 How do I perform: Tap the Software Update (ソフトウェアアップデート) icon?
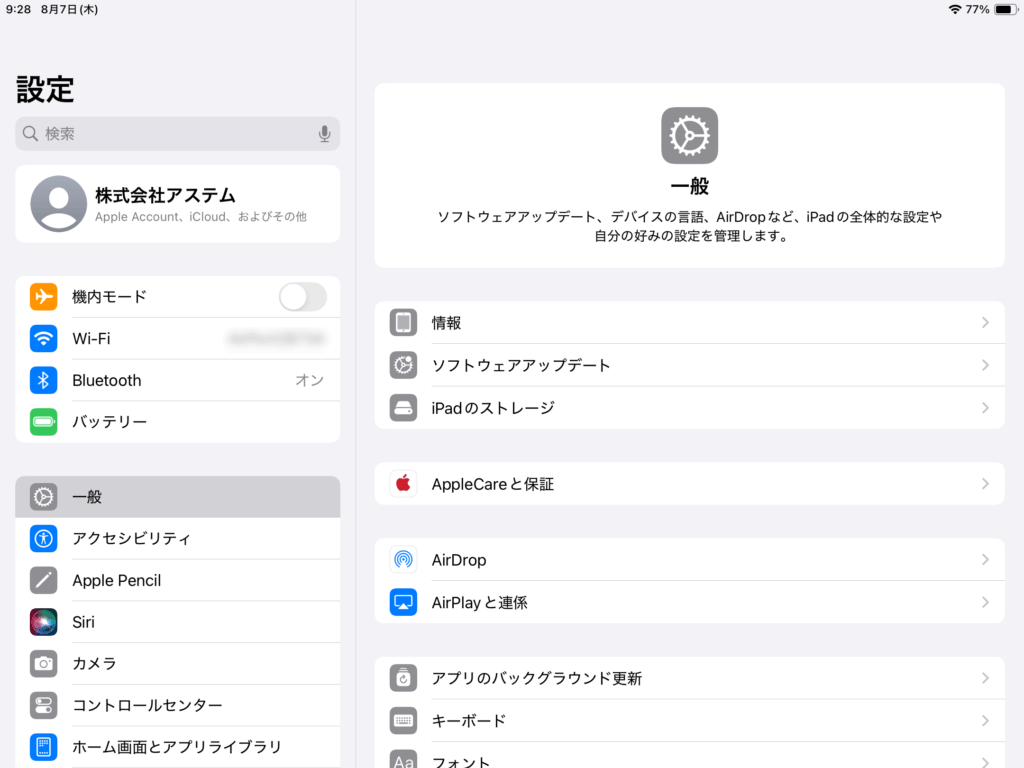[404, 365]
